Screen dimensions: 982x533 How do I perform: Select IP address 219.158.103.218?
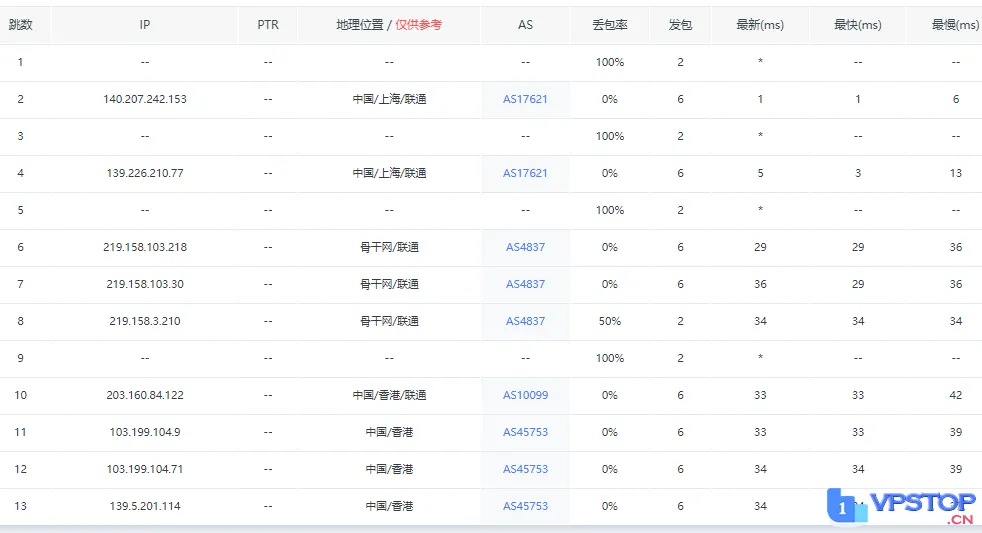145,247
